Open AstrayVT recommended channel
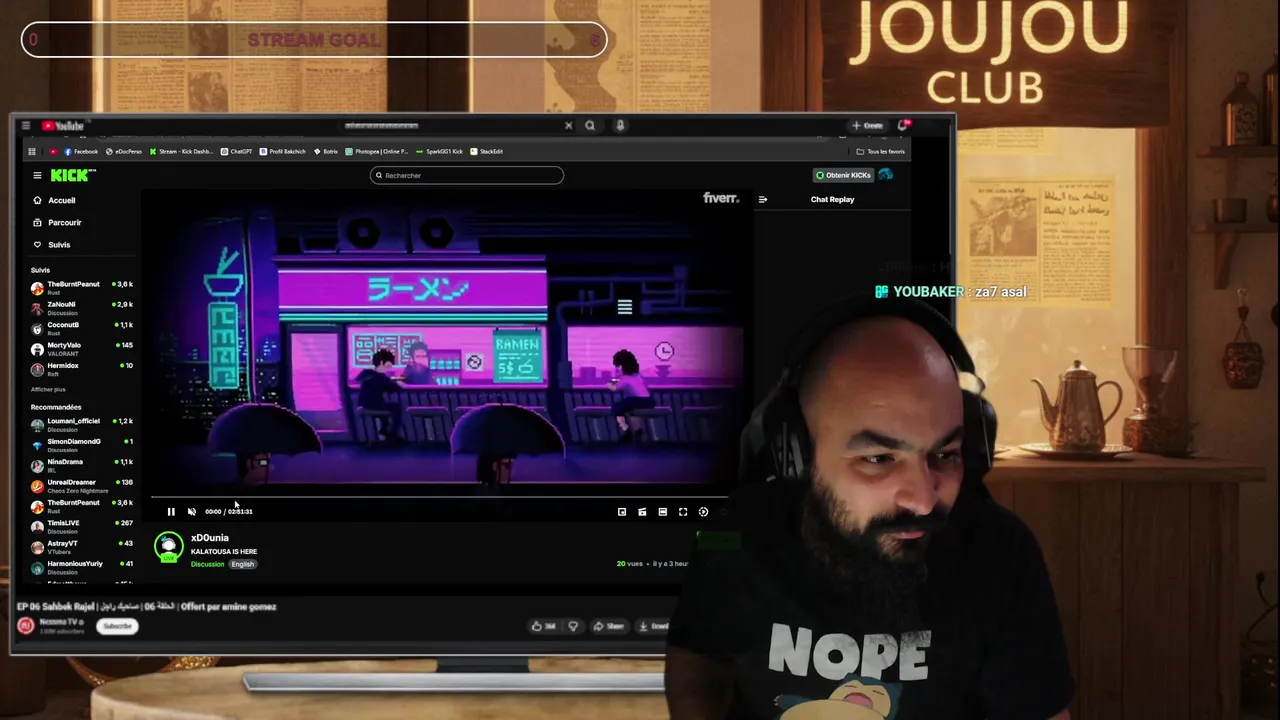Screen dimensions: 1280x720 (x=82, y=547)
